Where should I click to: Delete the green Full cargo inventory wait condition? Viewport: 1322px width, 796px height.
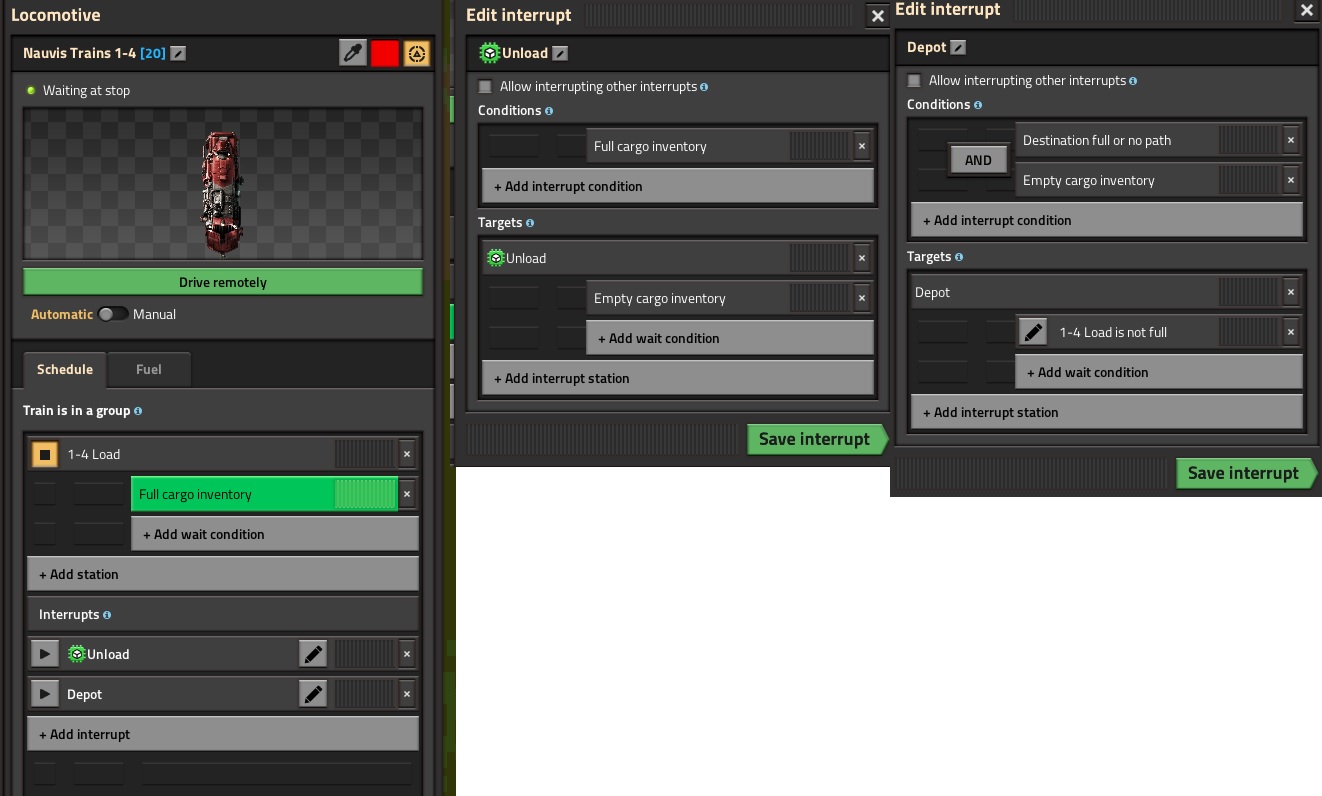tap(407, 494)
